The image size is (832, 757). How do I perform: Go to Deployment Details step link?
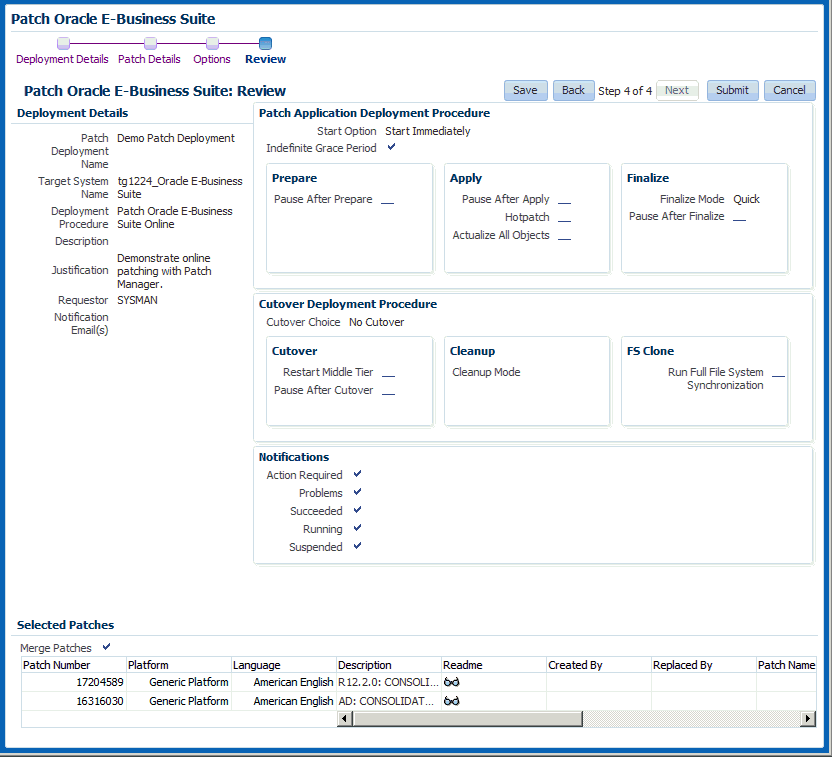[62, 59]
